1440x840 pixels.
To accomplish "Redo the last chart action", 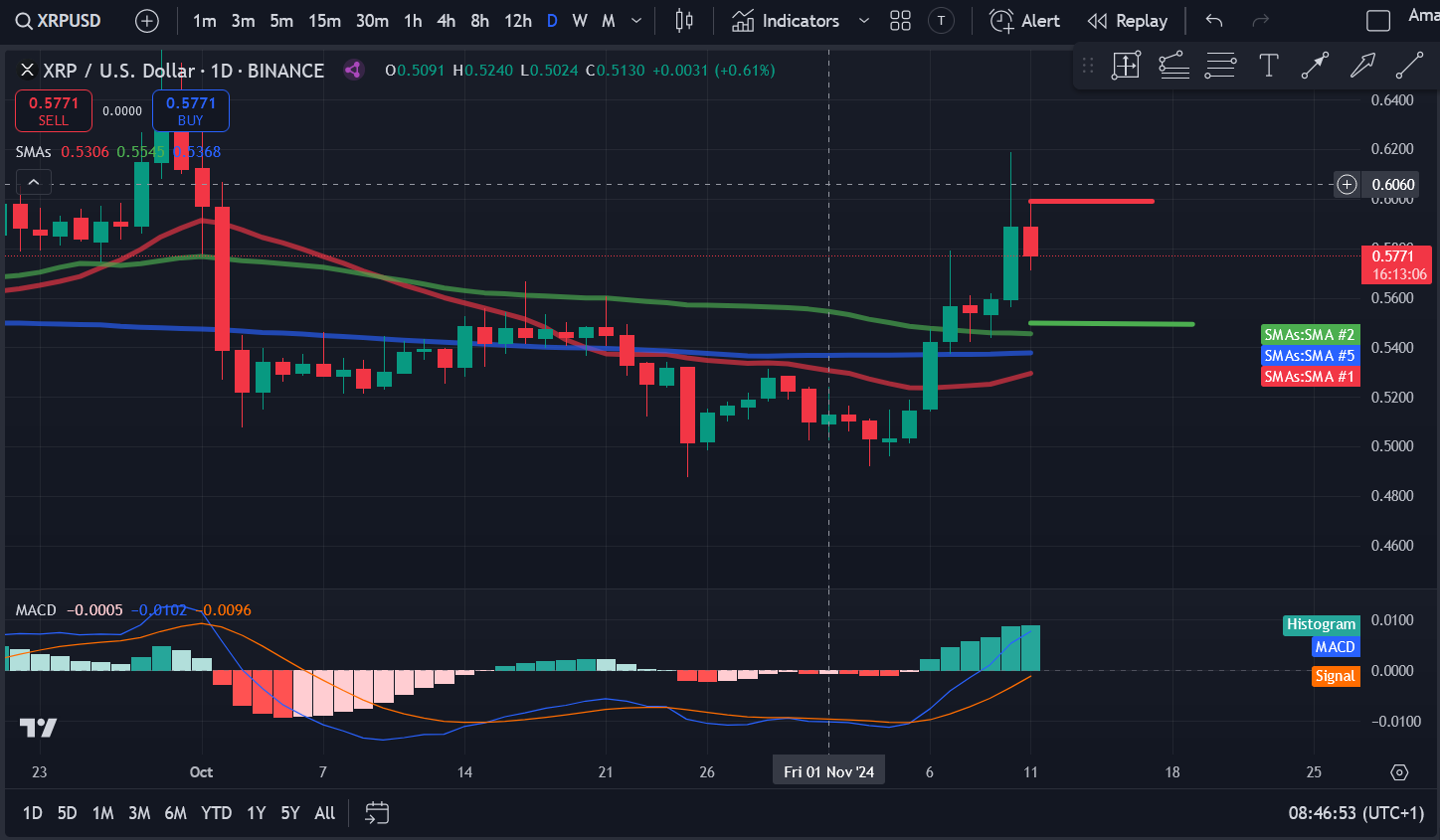I will [1261, 21].
